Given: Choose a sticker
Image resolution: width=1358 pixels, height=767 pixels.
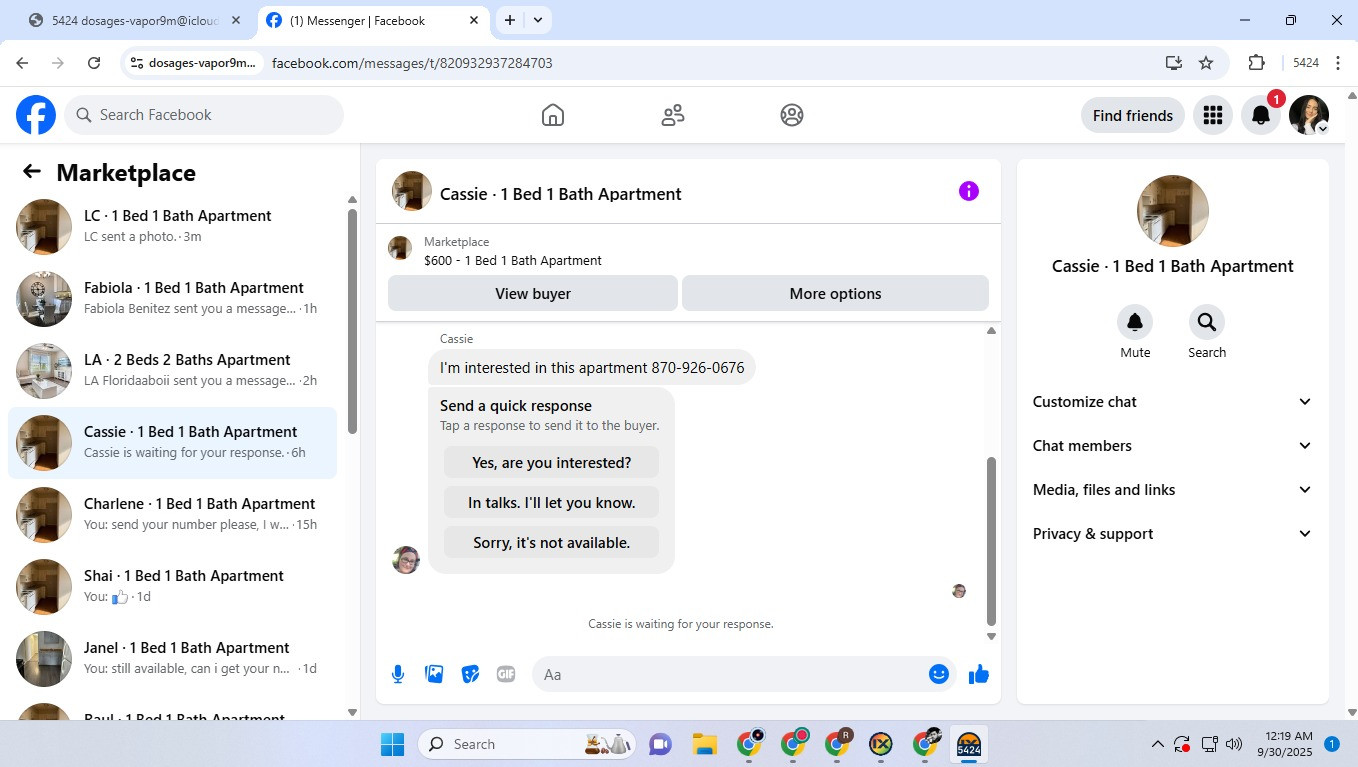Looking at the screenshot, I should click(470, 674).
